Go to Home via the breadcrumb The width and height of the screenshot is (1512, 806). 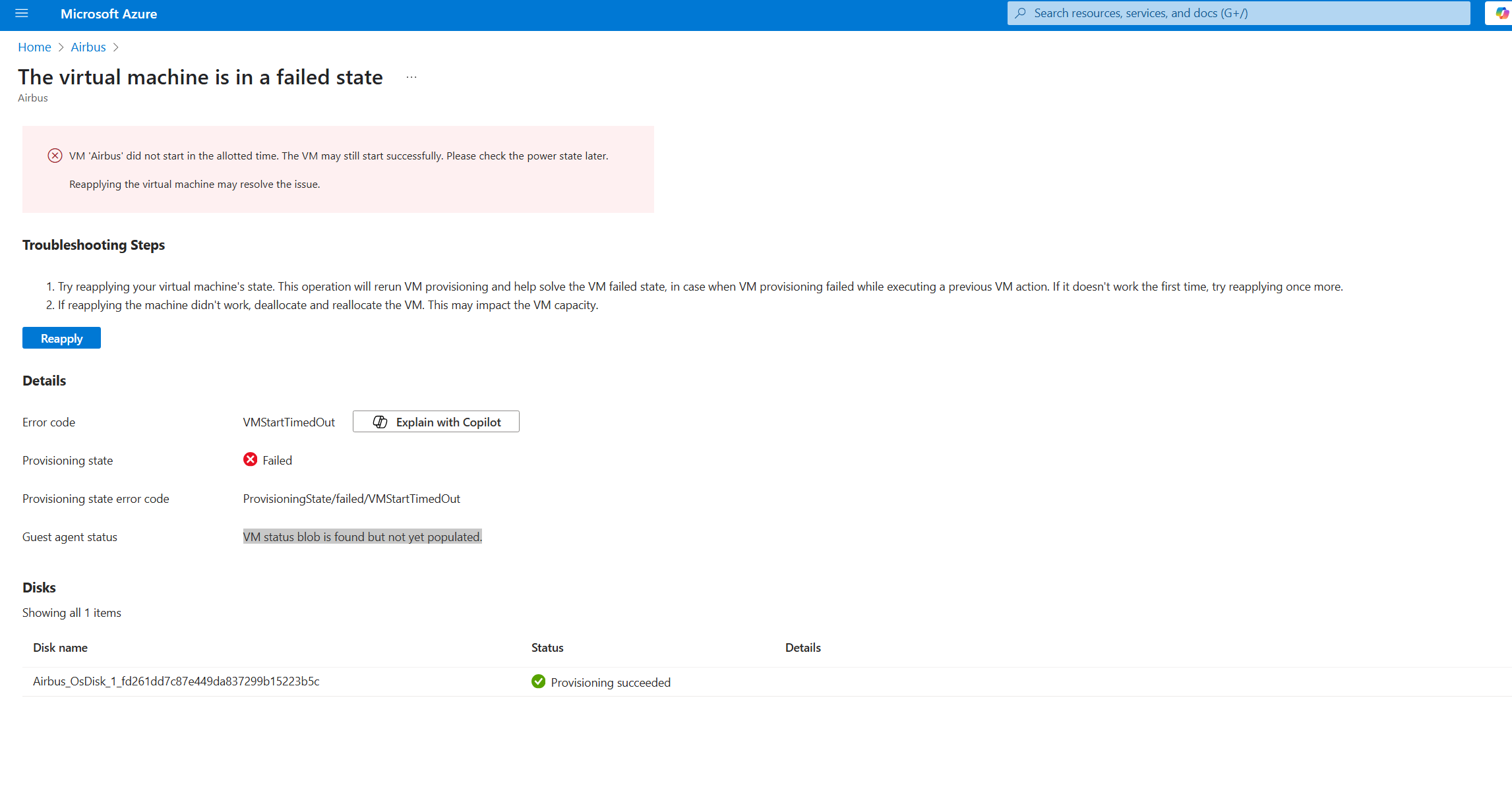34,47
